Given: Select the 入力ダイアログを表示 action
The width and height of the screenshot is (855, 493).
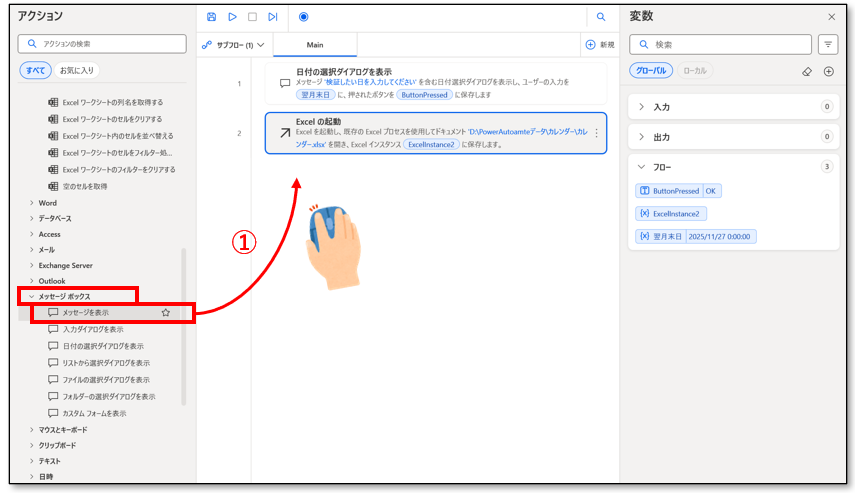Looking at the screenshot, I should pos(93,329).
